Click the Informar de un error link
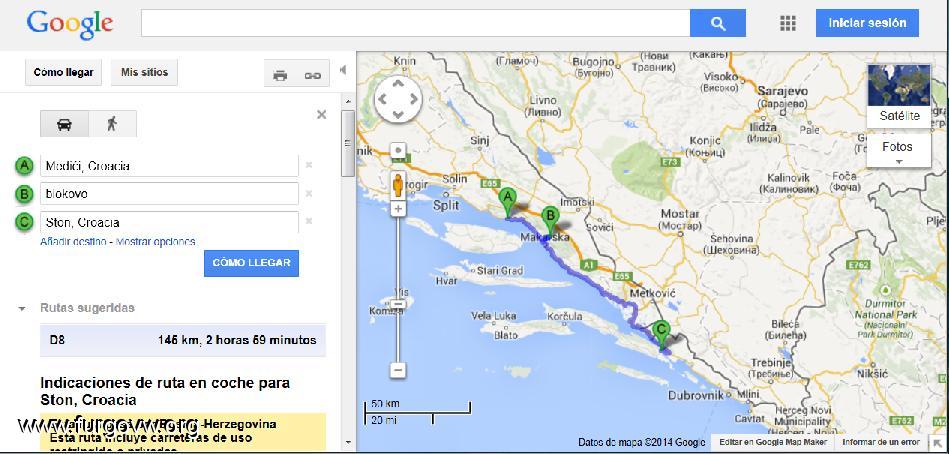 pos(881,442)
